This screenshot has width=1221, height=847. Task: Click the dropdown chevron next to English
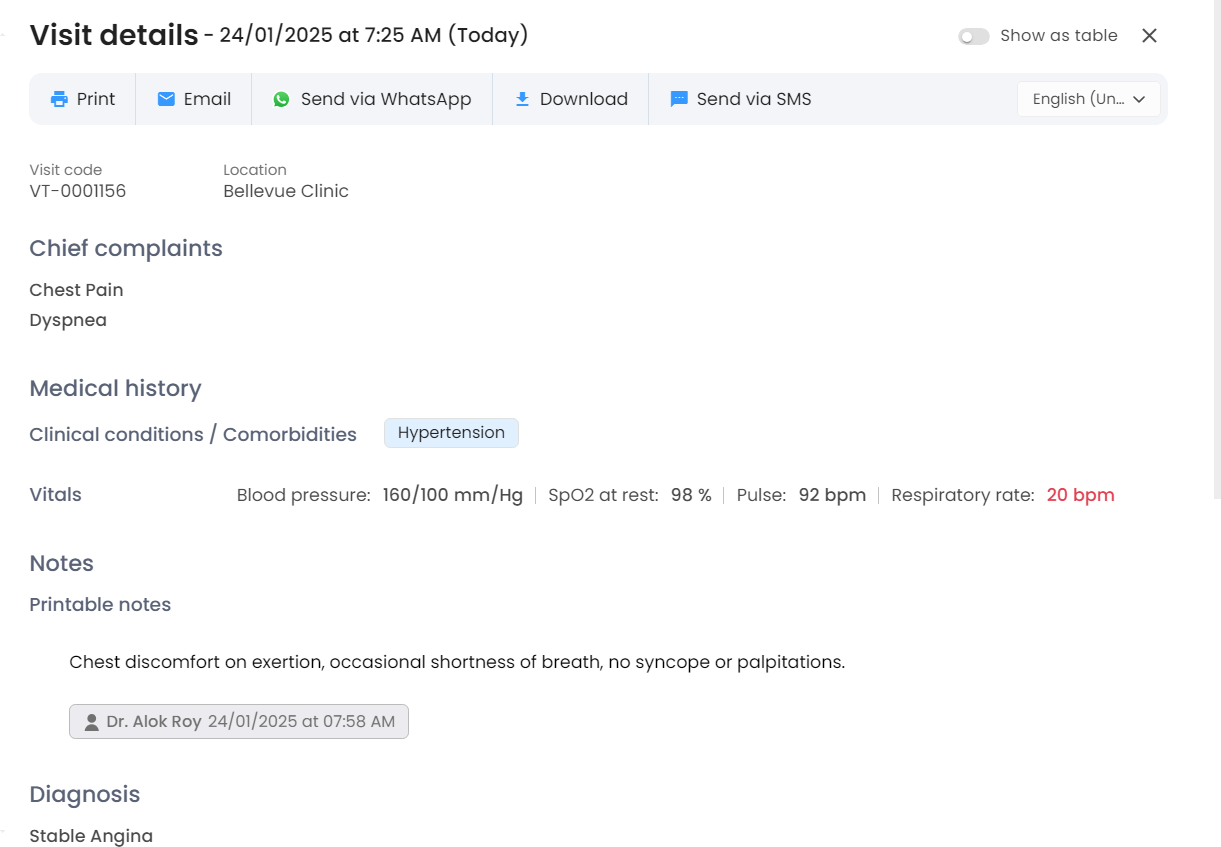click(x=1139, y=99)
